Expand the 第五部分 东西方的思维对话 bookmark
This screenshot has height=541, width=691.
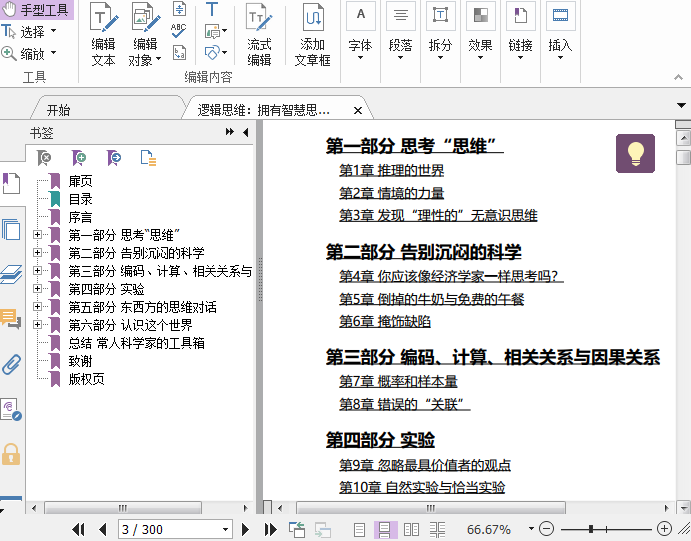click(37, 307)
